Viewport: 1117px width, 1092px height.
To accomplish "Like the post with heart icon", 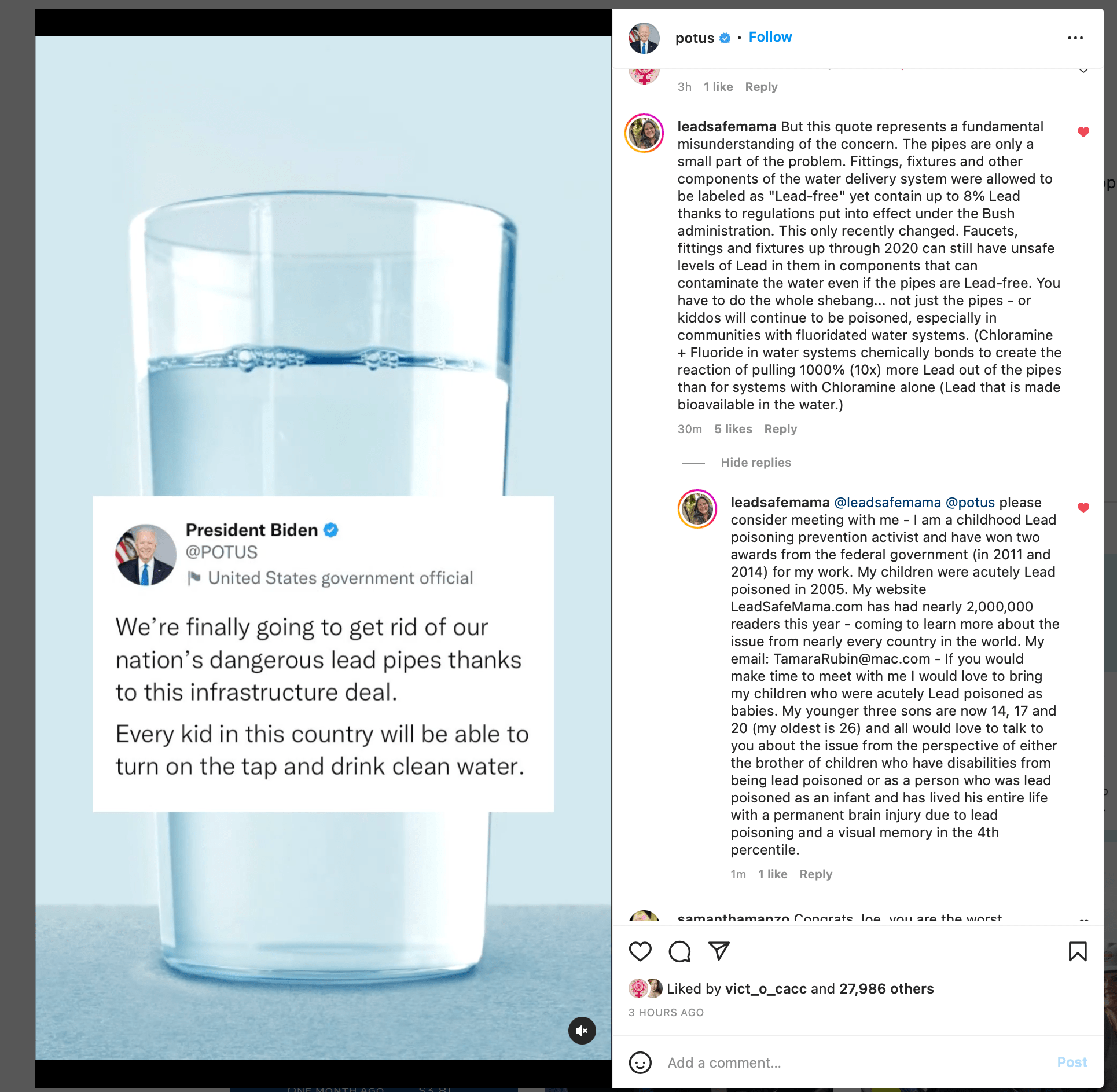I will pos(640,951).
